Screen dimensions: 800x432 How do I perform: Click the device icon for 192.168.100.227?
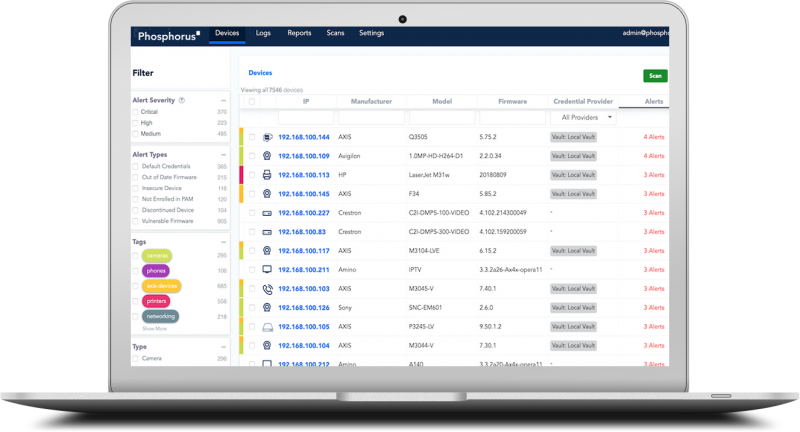[x=267, y=213]
